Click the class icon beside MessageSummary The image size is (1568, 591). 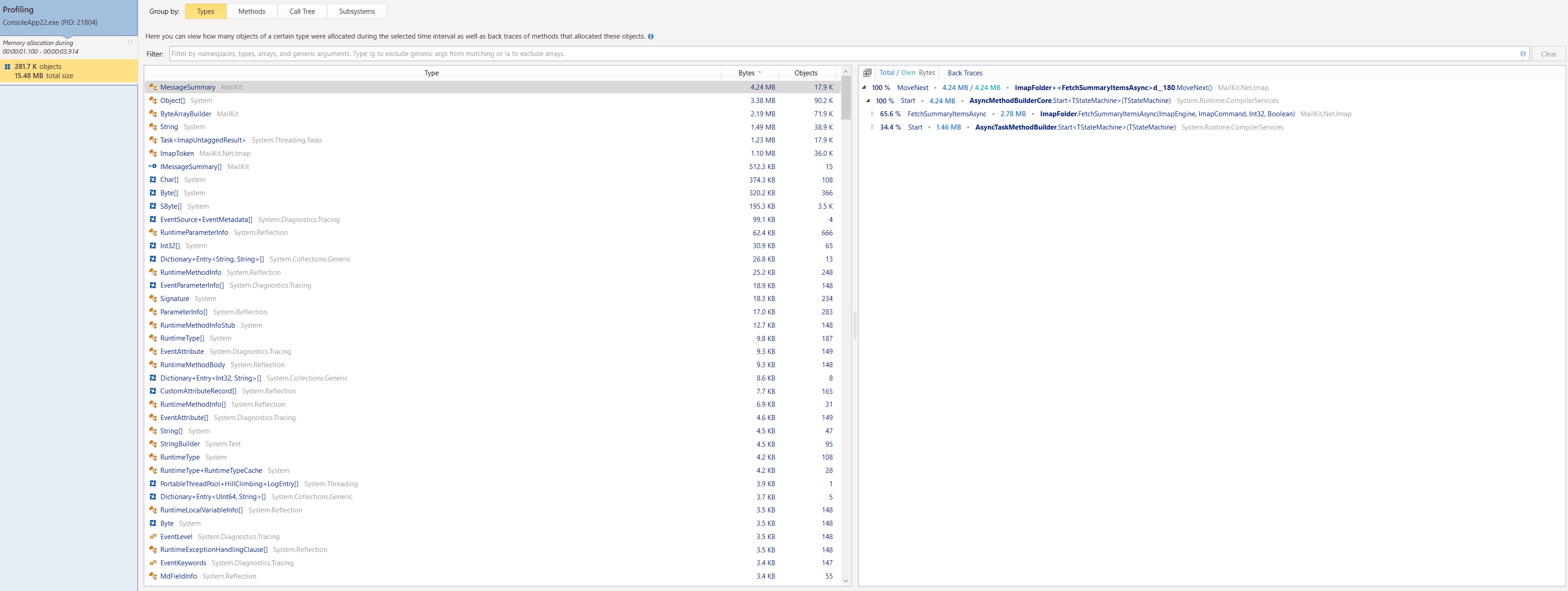153,87
